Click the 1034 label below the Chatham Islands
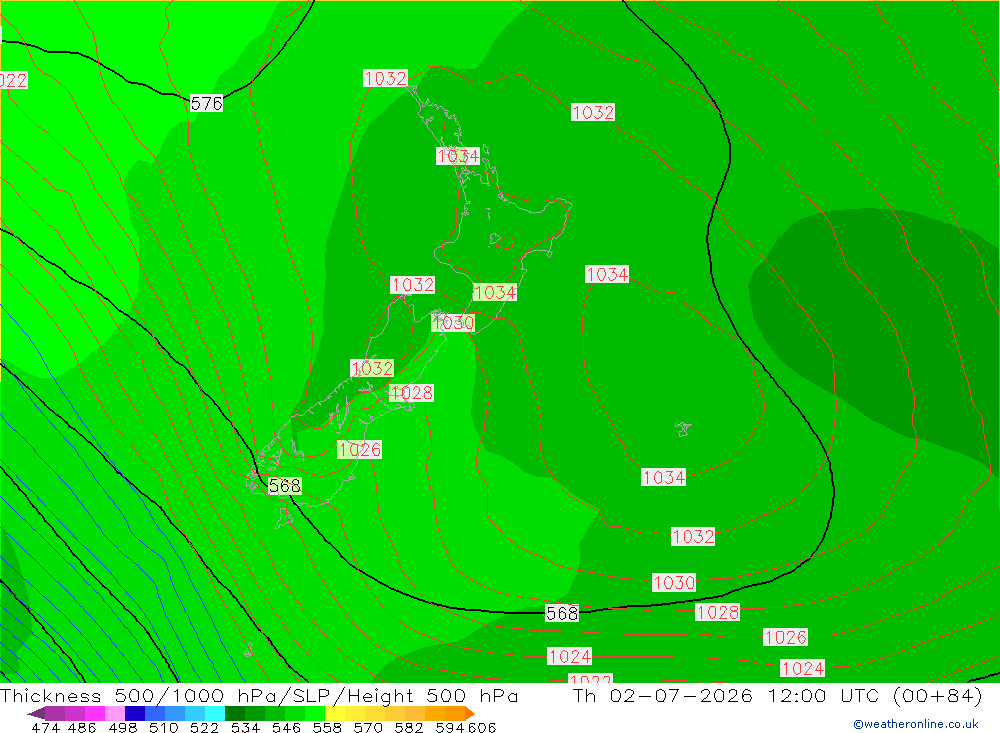1000x733 pixels. (x=664, y=477)
